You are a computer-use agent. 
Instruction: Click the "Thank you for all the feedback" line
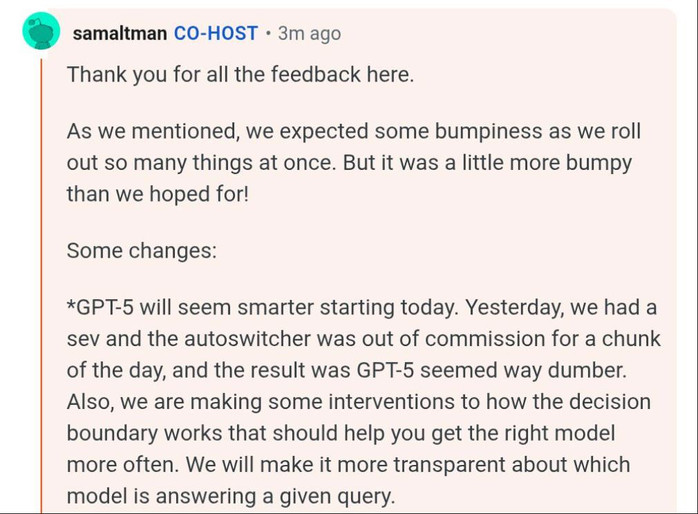click(x=240, y=75)
